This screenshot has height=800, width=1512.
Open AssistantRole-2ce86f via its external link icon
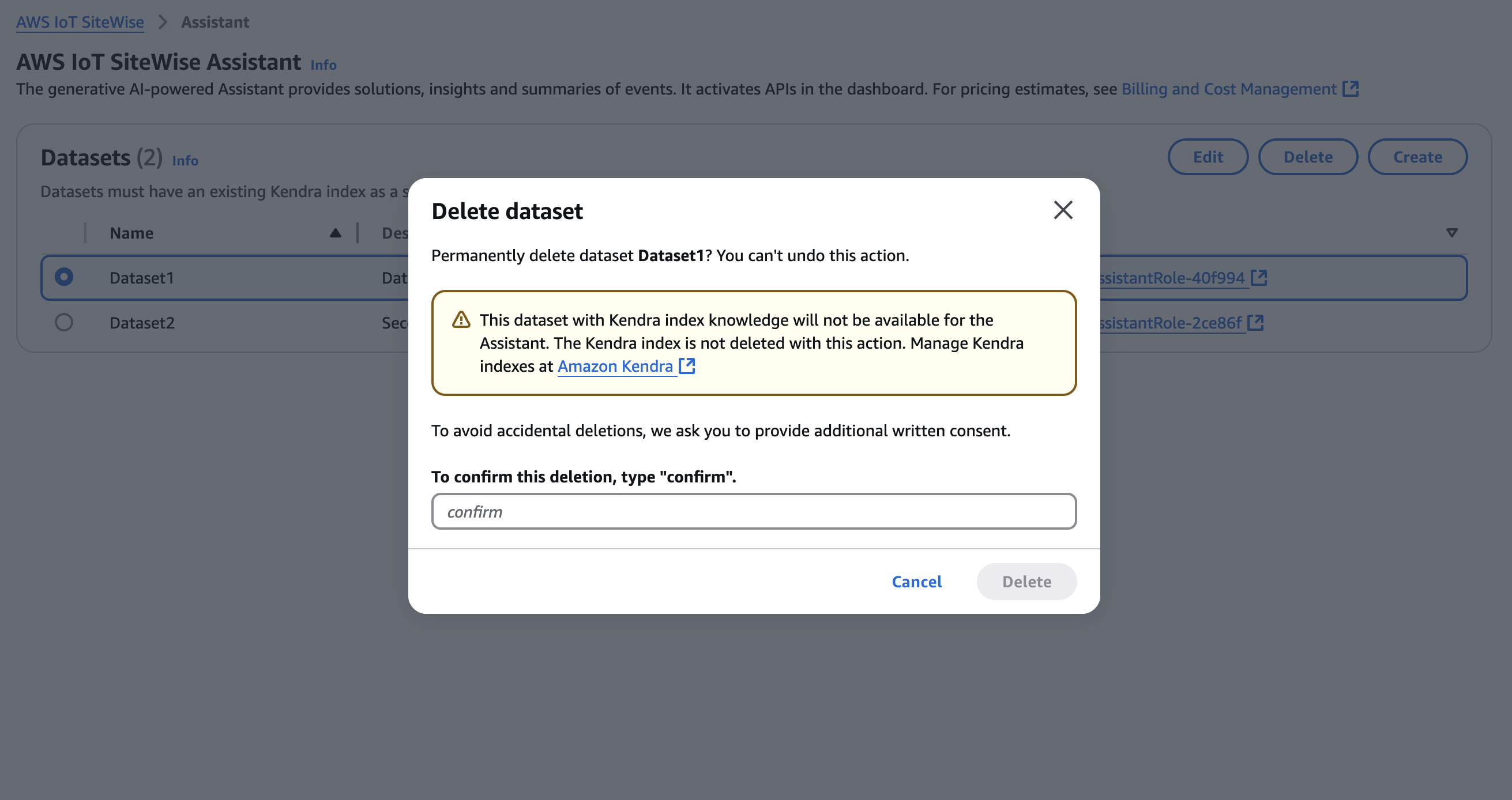(x=1257, y=322)
